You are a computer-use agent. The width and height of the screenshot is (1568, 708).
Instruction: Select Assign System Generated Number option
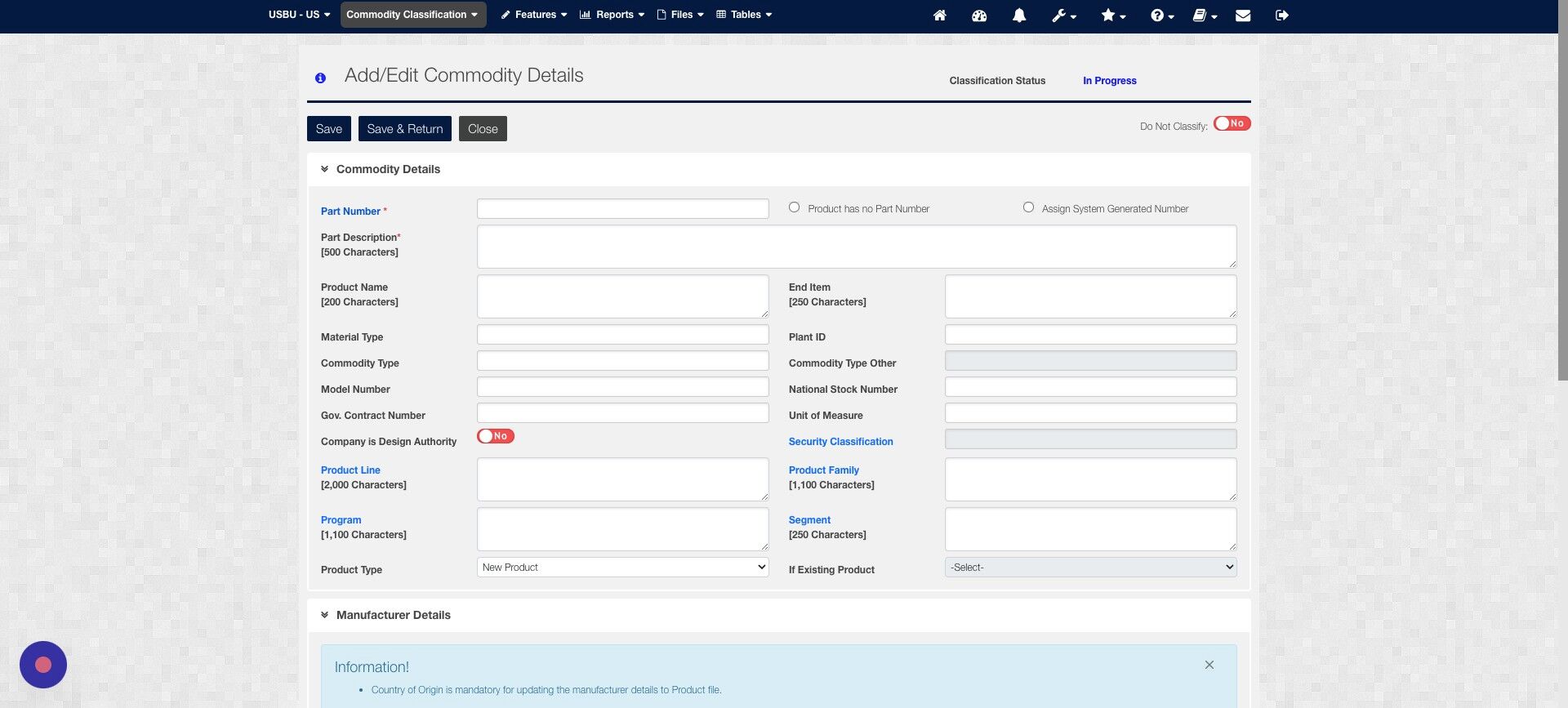pyautogui.click(x=1028, y=207)
